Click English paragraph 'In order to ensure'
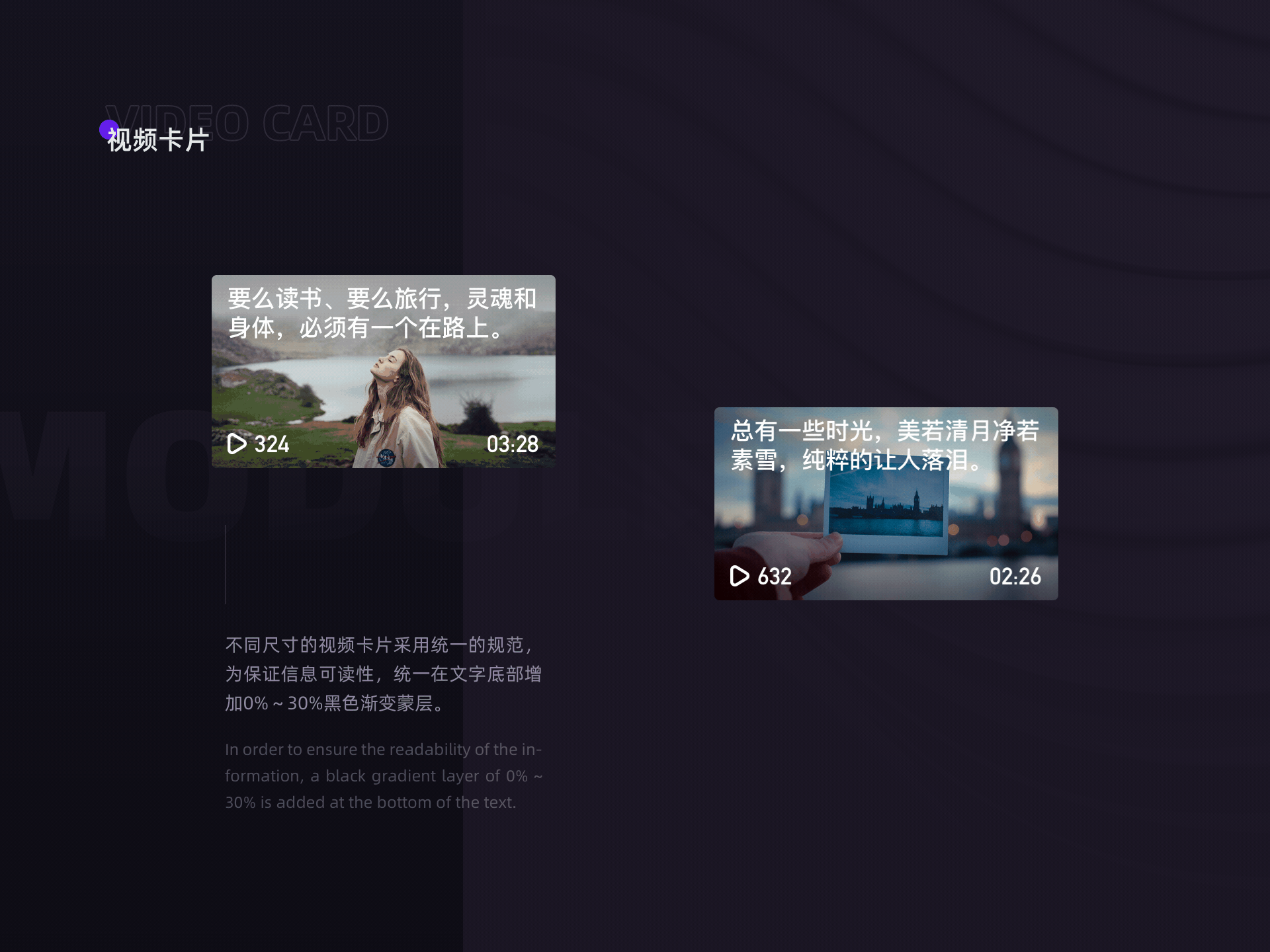This screenshot has width=1270, height=952. pyautogui.click(x=384, y=775)
